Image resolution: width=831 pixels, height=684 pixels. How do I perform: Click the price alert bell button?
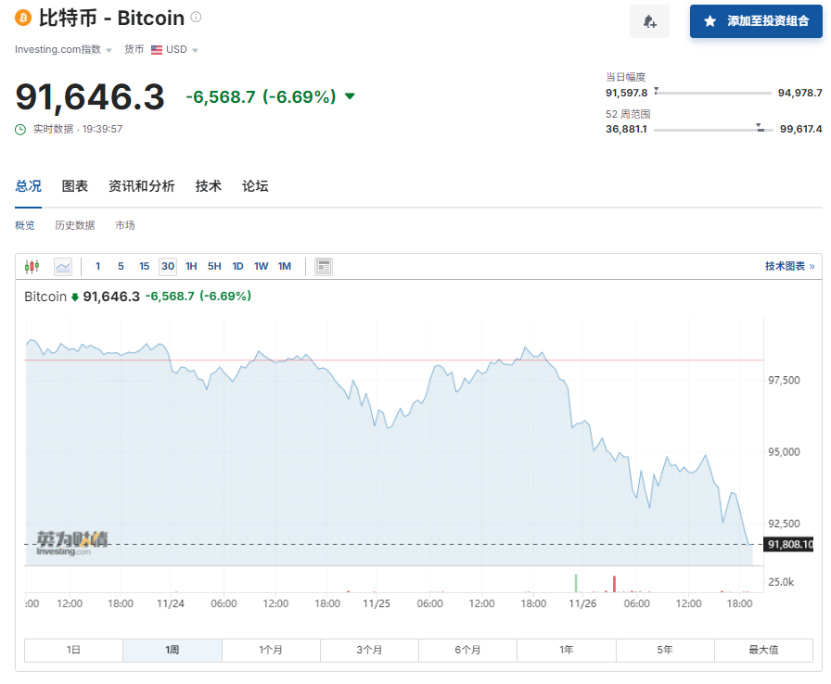point(649,21)
